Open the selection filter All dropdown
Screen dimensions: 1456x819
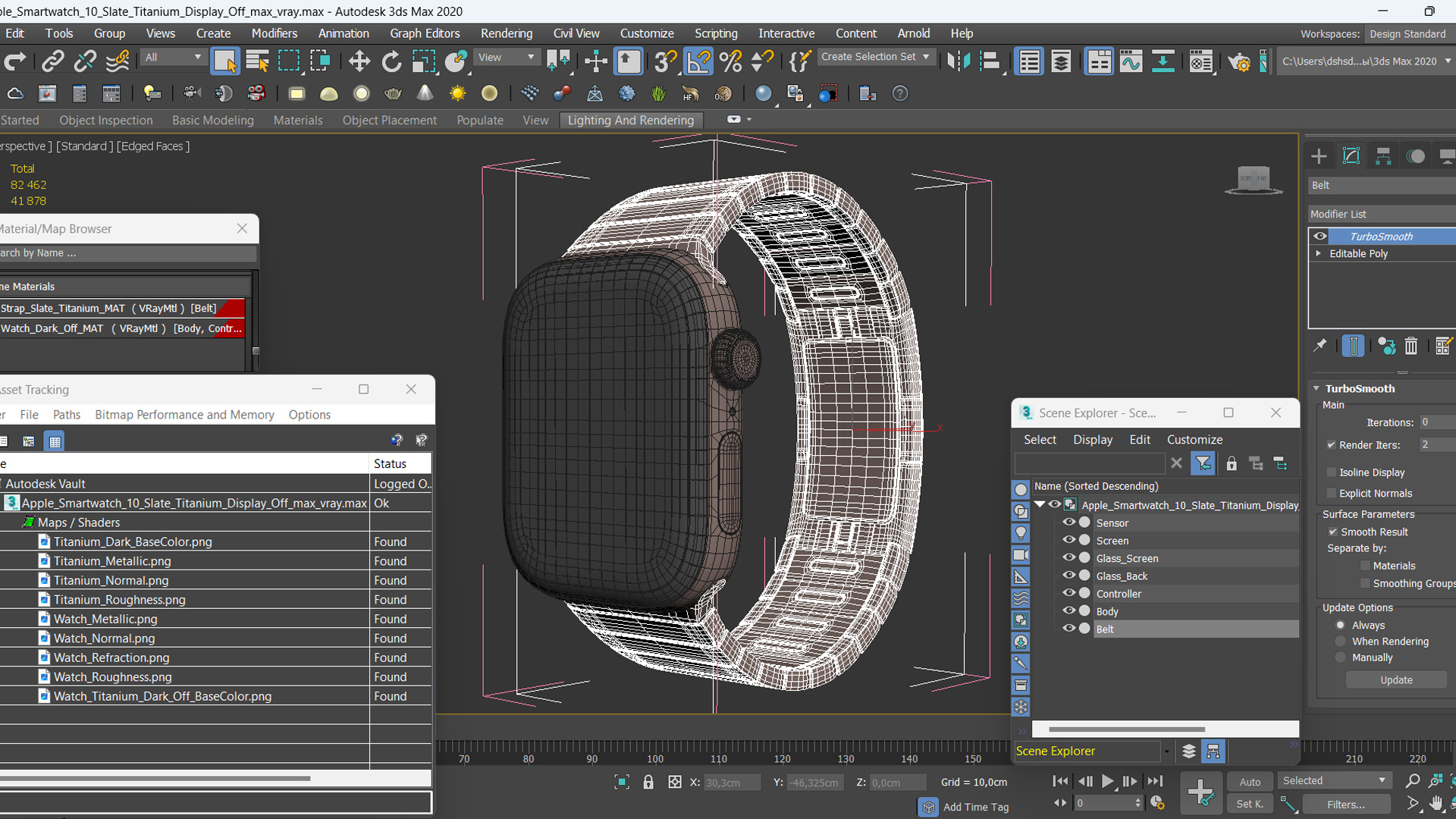[x=173, y=58]
